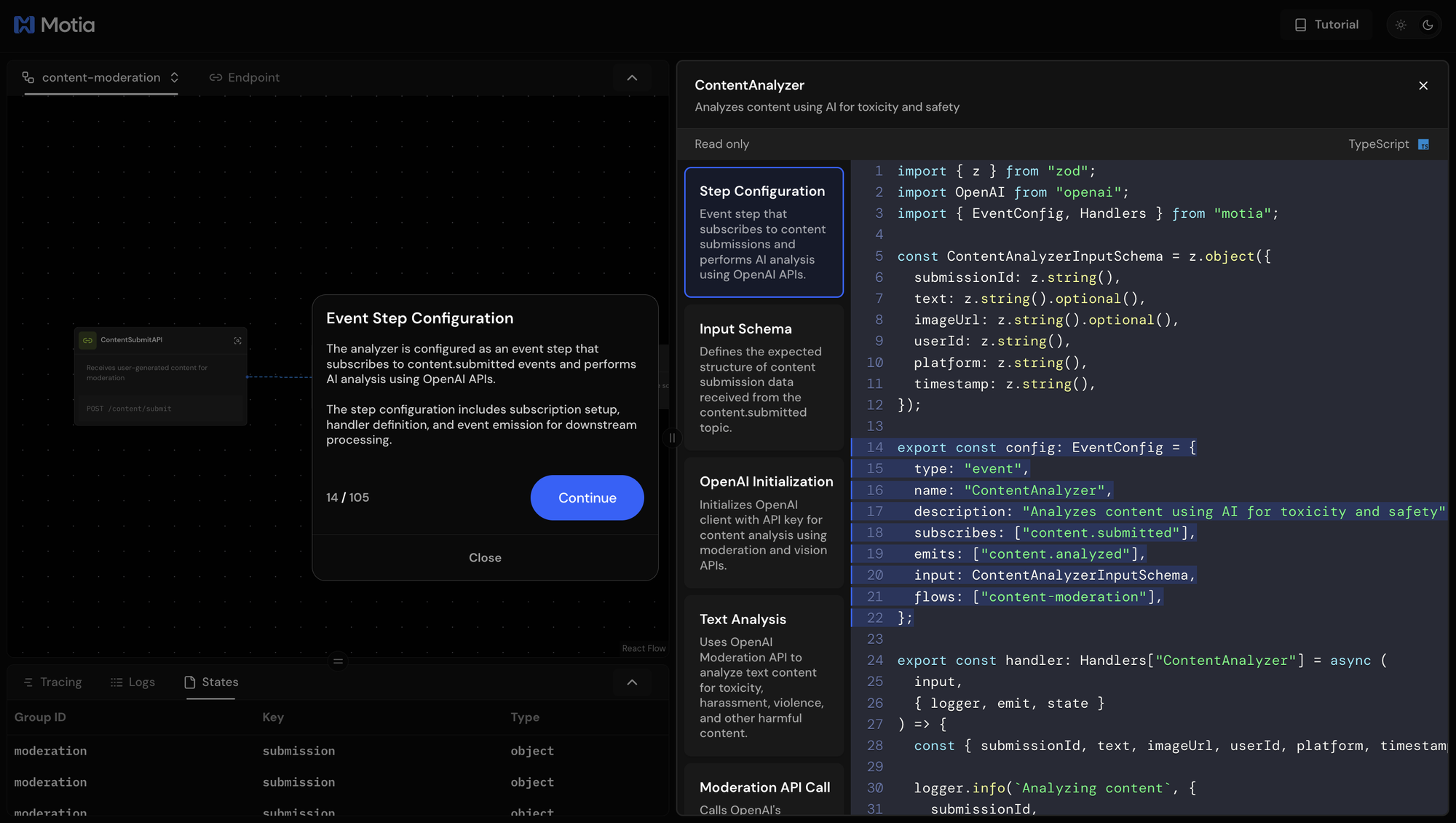Select the OpenAI Initialization feature card
This screenshot has width=1456, height=823.
point(764,522)
